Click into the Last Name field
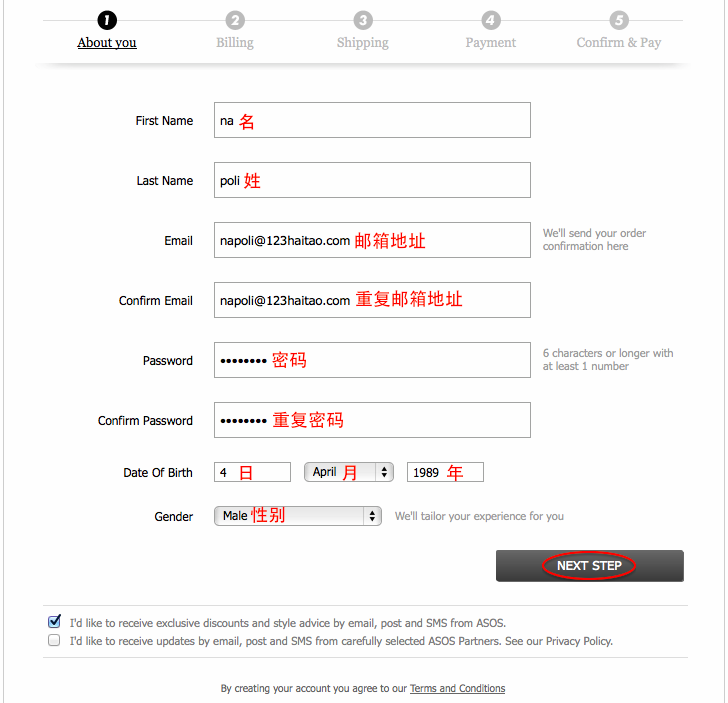The height and width of the screenshot is (703, 728). [x=372, y=180]
